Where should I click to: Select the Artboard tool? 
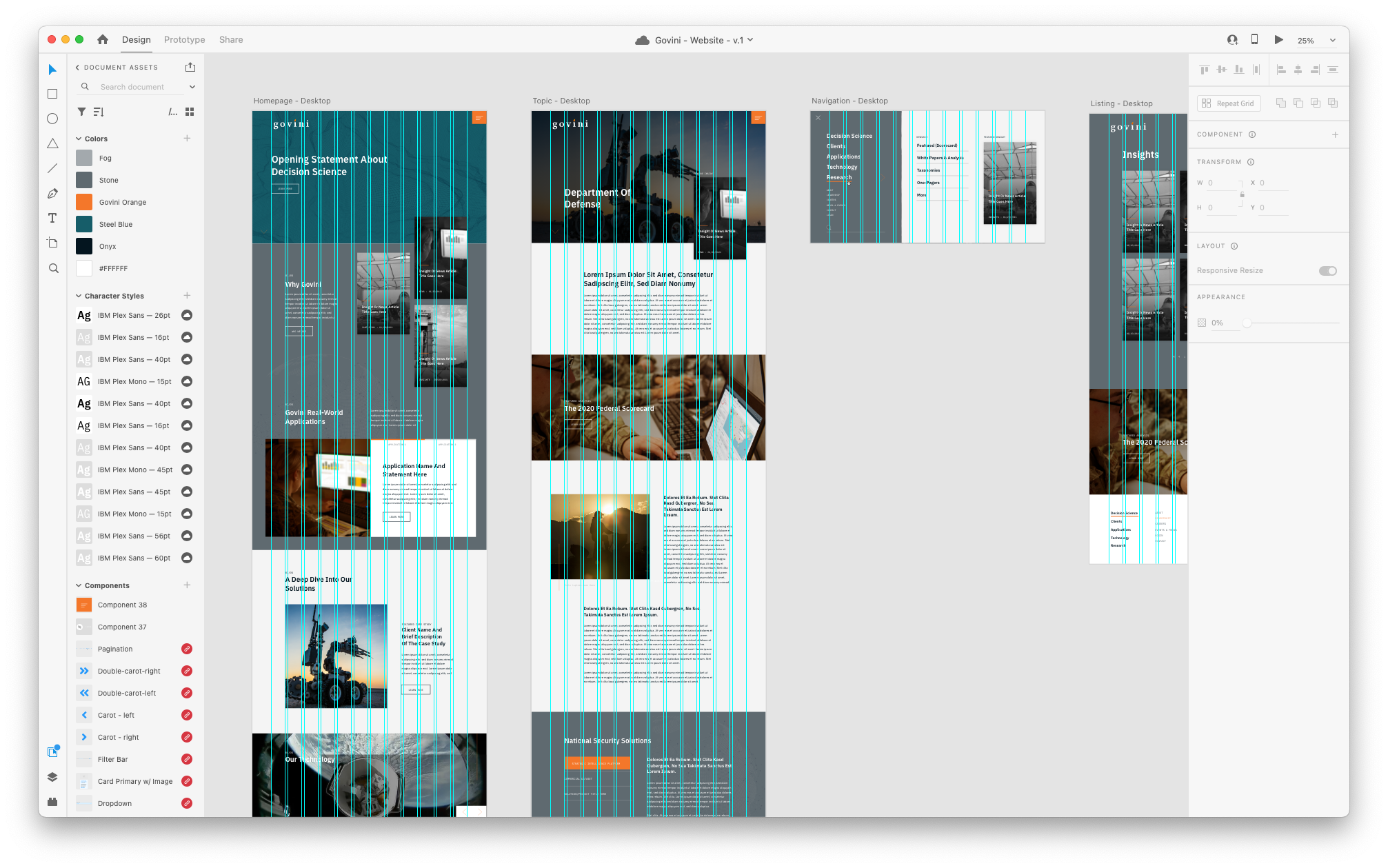(52, 243)
